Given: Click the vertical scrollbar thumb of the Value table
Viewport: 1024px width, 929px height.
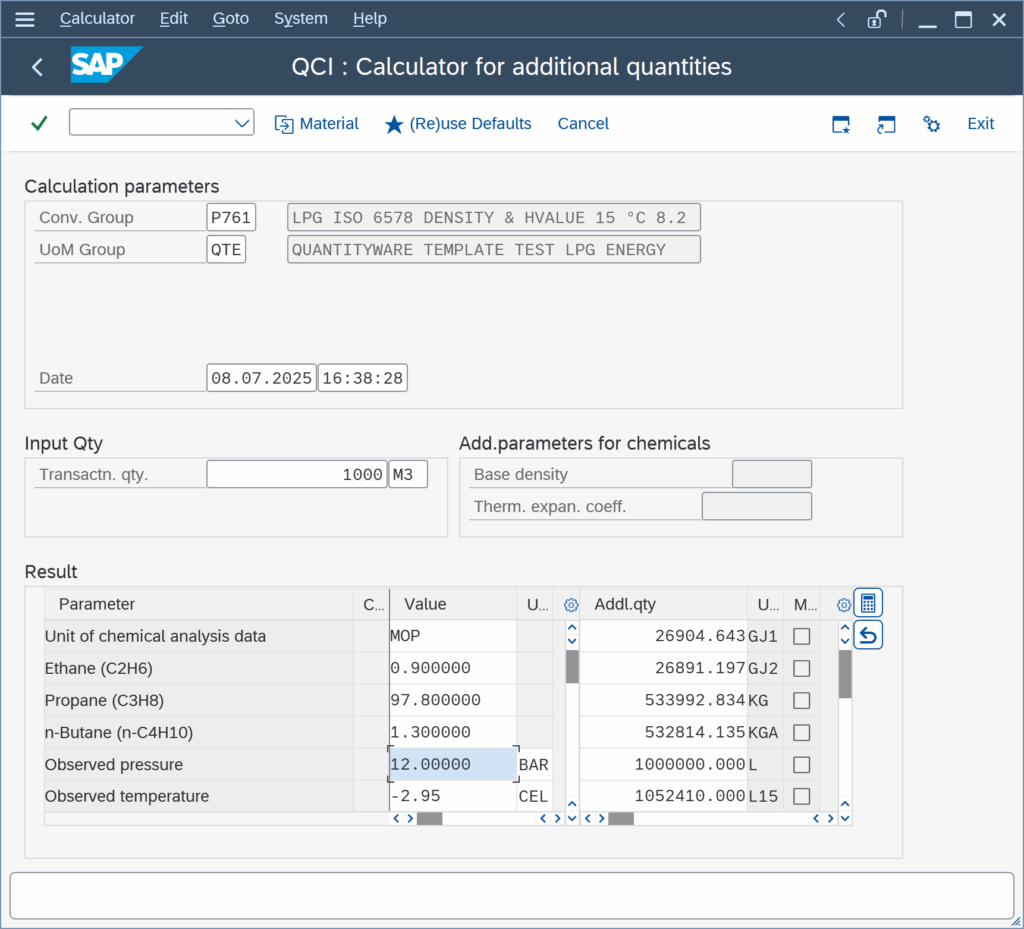Looking at the screenshot, I should pyautogui.click(x=572, y=667).
